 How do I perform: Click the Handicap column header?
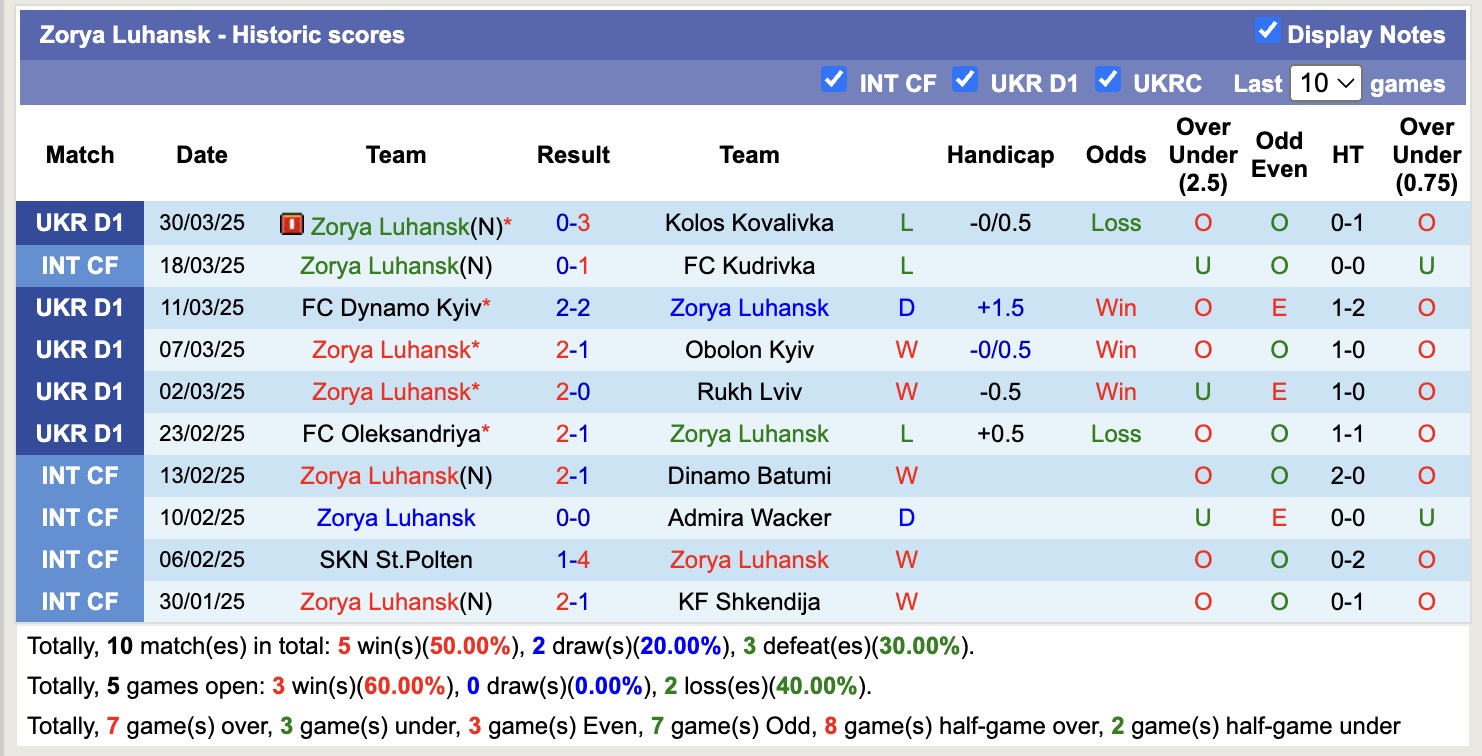[x=999, y=155]
